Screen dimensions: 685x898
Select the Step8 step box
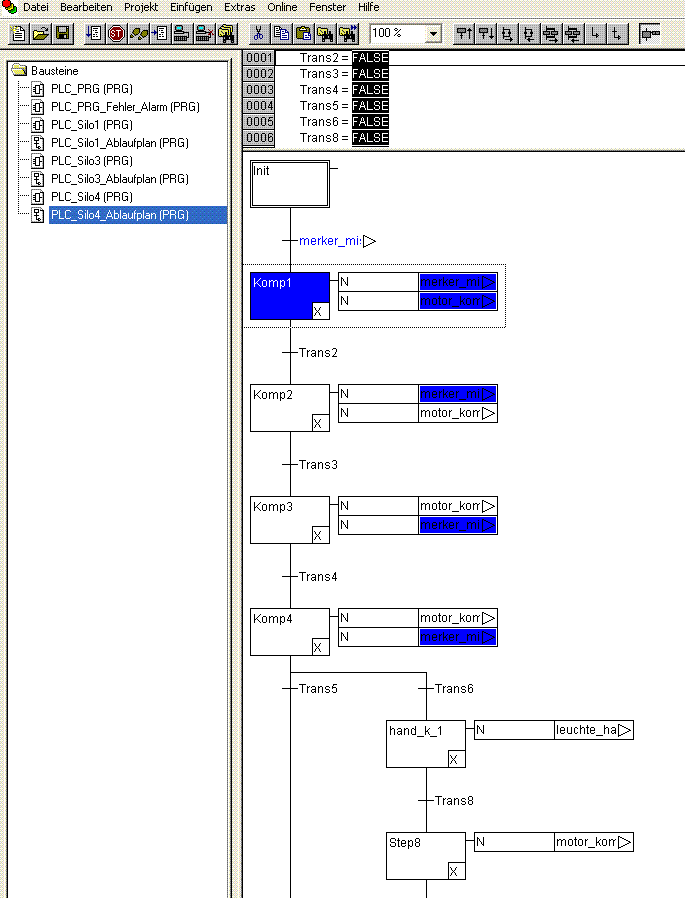coord(426,856)
